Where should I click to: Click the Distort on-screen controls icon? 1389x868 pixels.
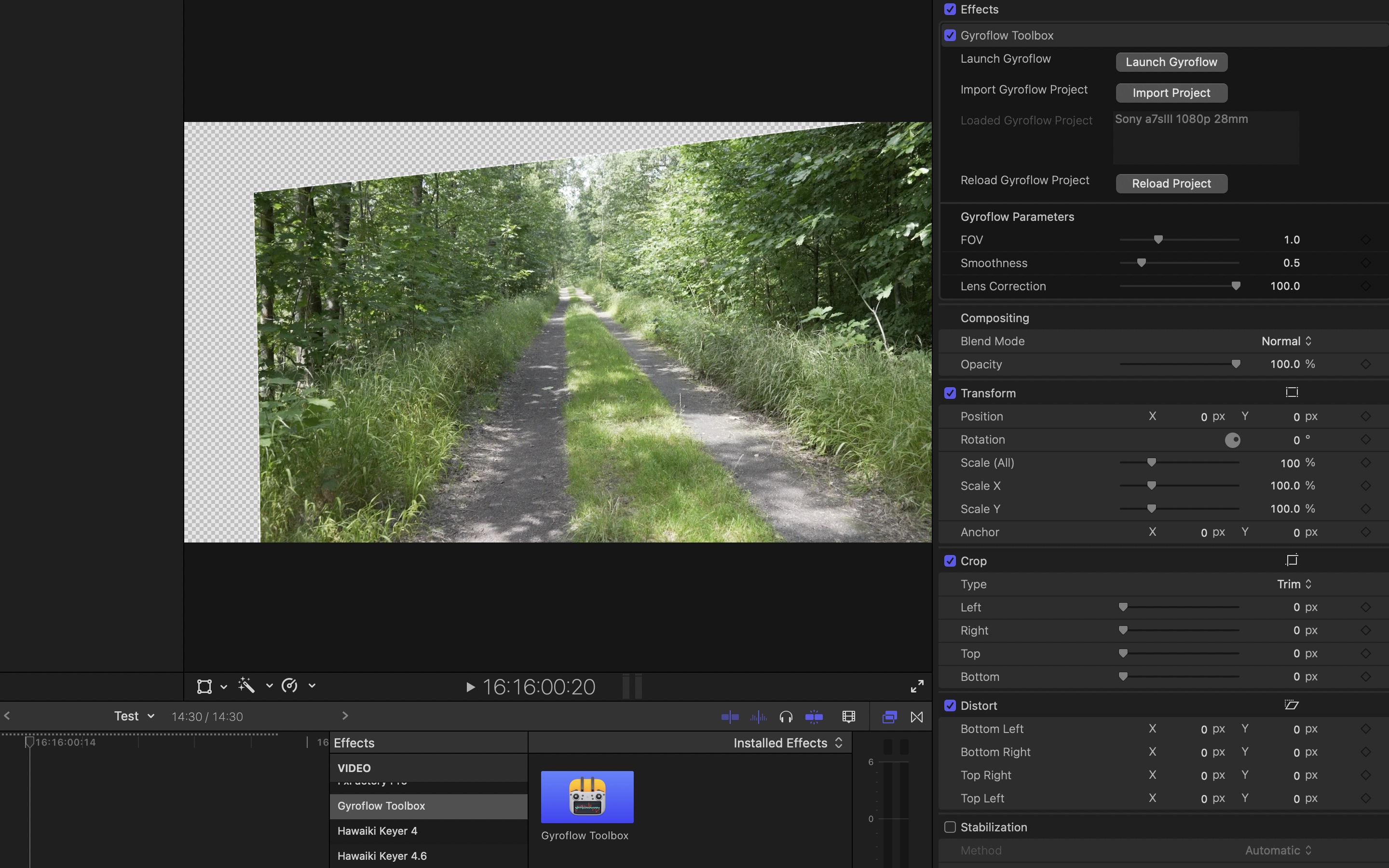coord(1292,705)
